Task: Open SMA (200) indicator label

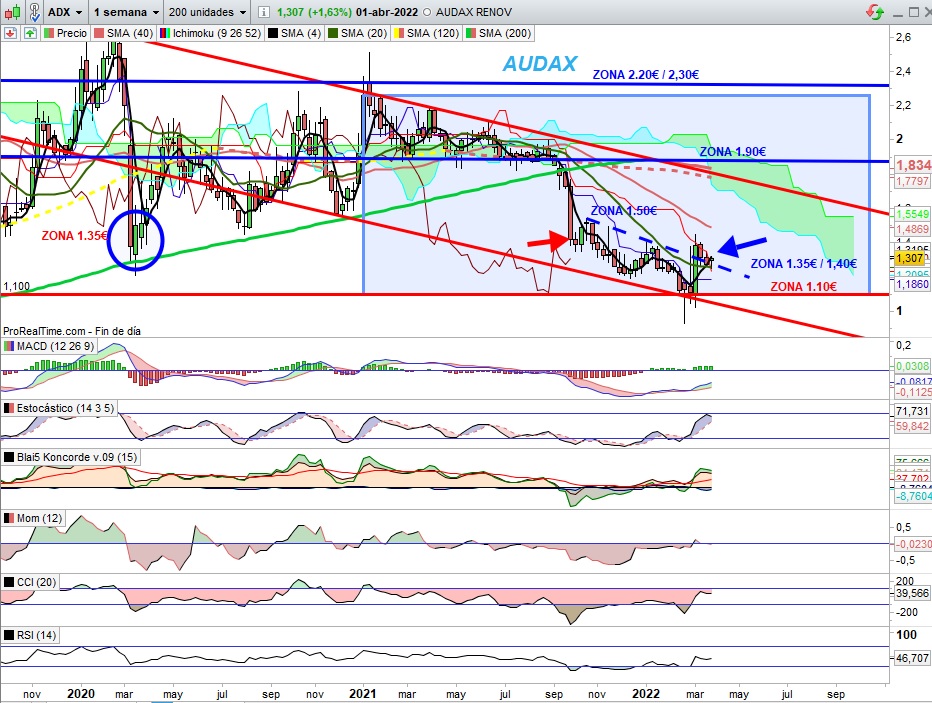Action: click(x=498, y=33)
